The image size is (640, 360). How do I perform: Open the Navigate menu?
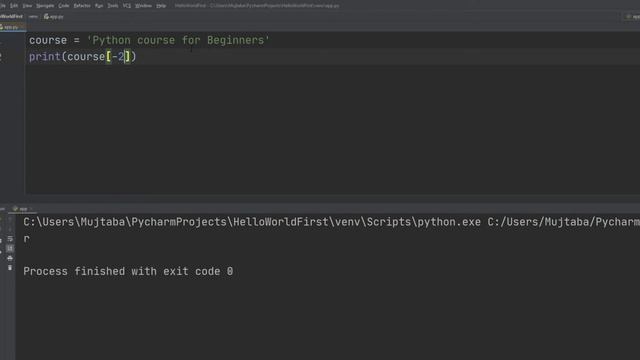(45, 6)
